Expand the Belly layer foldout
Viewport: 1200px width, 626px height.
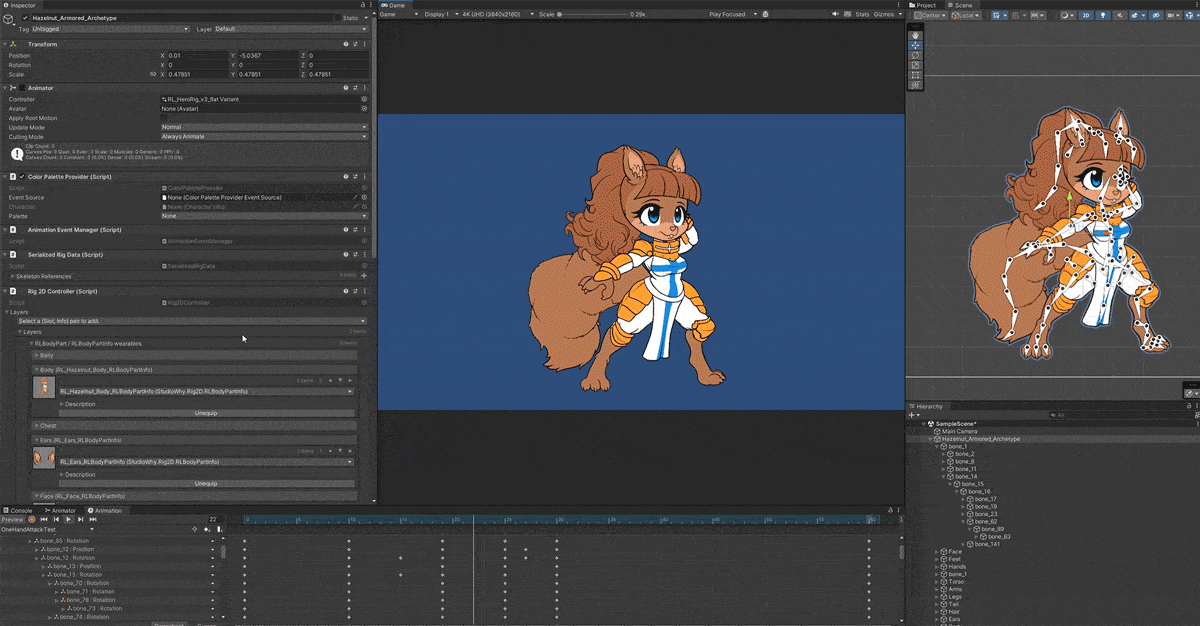(x=36, y=354)
